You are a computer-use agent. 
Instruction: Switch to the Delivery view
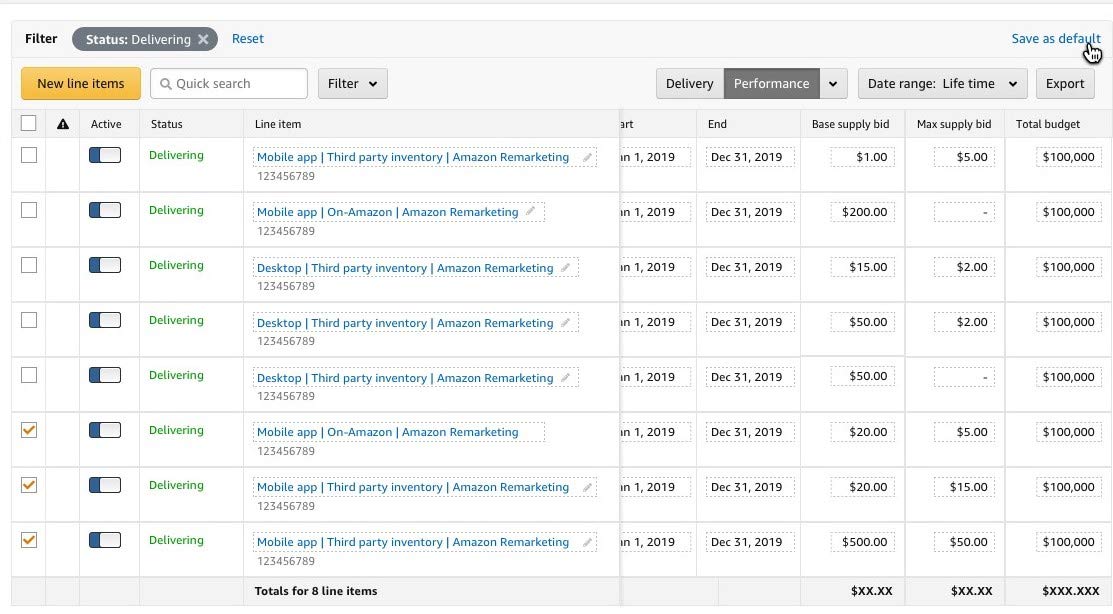(x=689, y=83)
